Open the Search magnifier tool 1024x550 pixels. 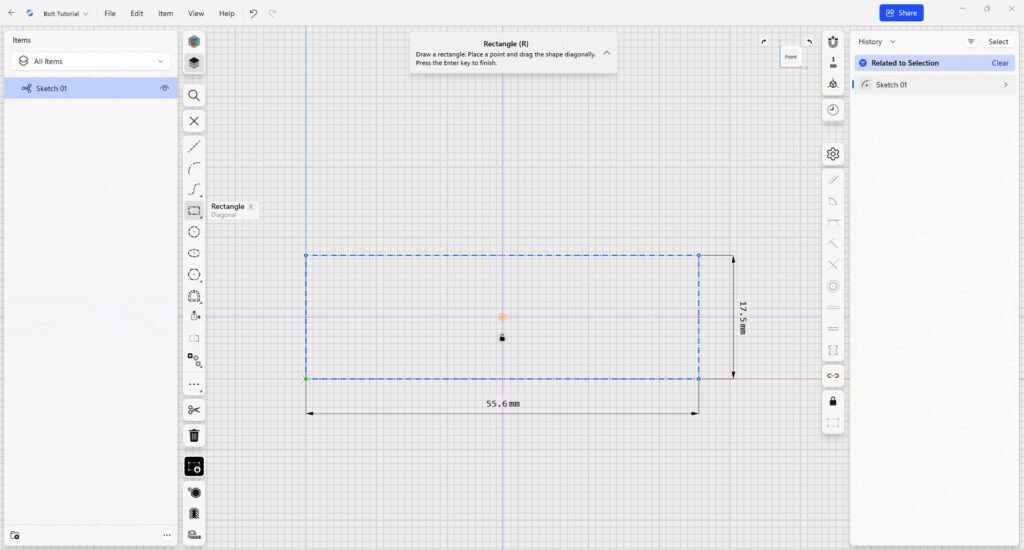194,95
